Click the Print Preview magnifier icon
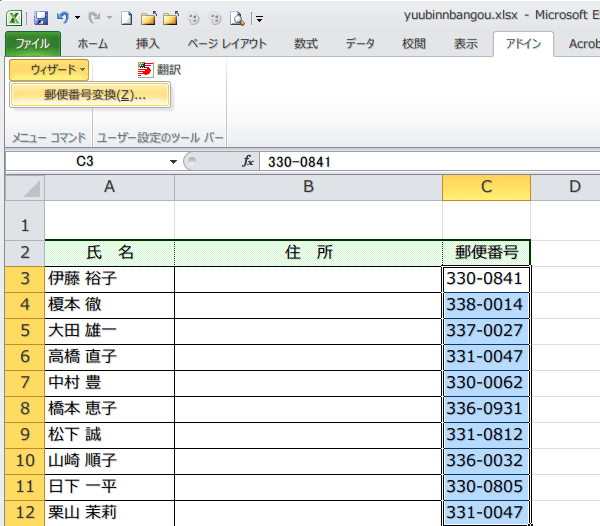The height and width of the screenshot is (526, 600). (236, 18)
